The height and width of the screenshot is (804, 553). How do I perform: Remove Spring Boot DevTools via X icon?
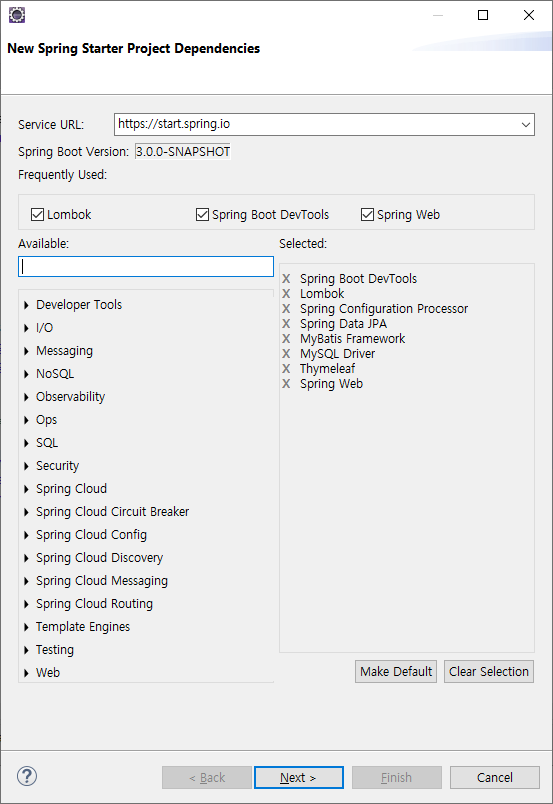(286, 279)
